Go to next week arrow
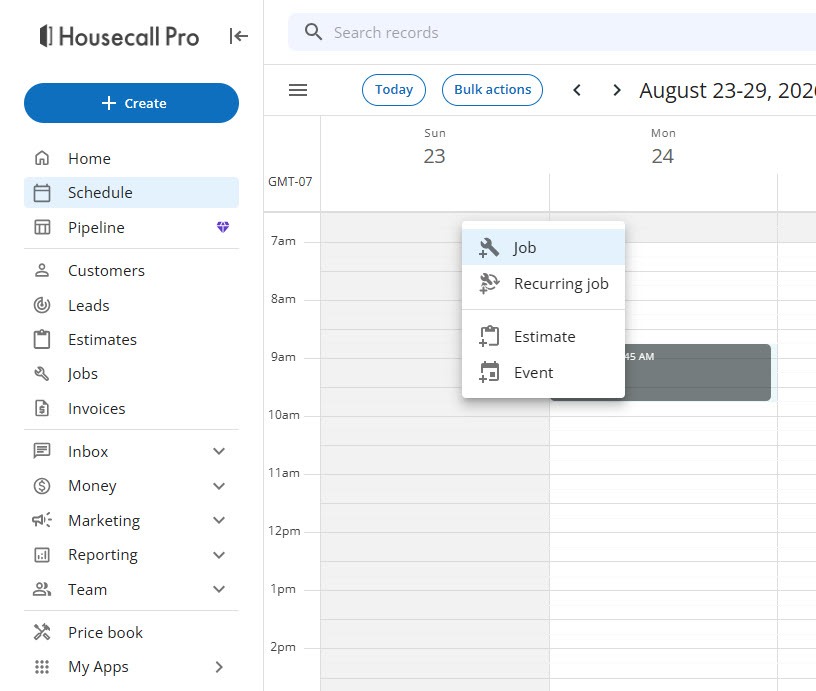The image size is (816, 691). (617, 90)
